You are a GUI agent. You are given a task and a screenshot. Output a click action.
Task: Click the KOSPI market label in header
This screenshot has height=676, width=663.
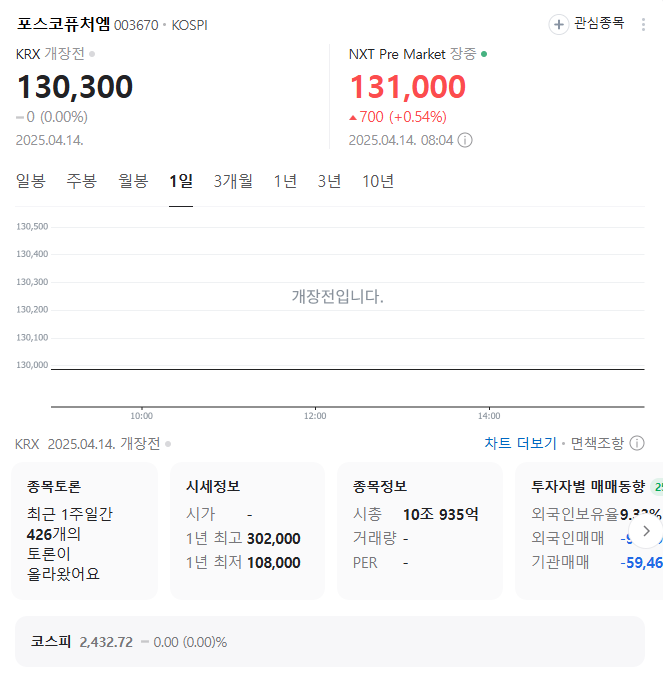189,25
